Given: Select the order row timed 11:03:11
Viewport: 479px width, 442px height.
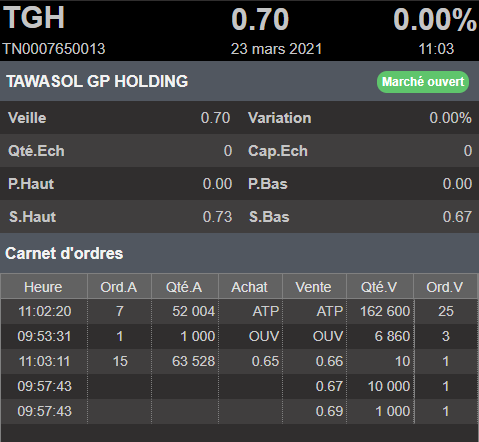Looking at the screenshot, I should pyautogui.click(x=239, y=361).
